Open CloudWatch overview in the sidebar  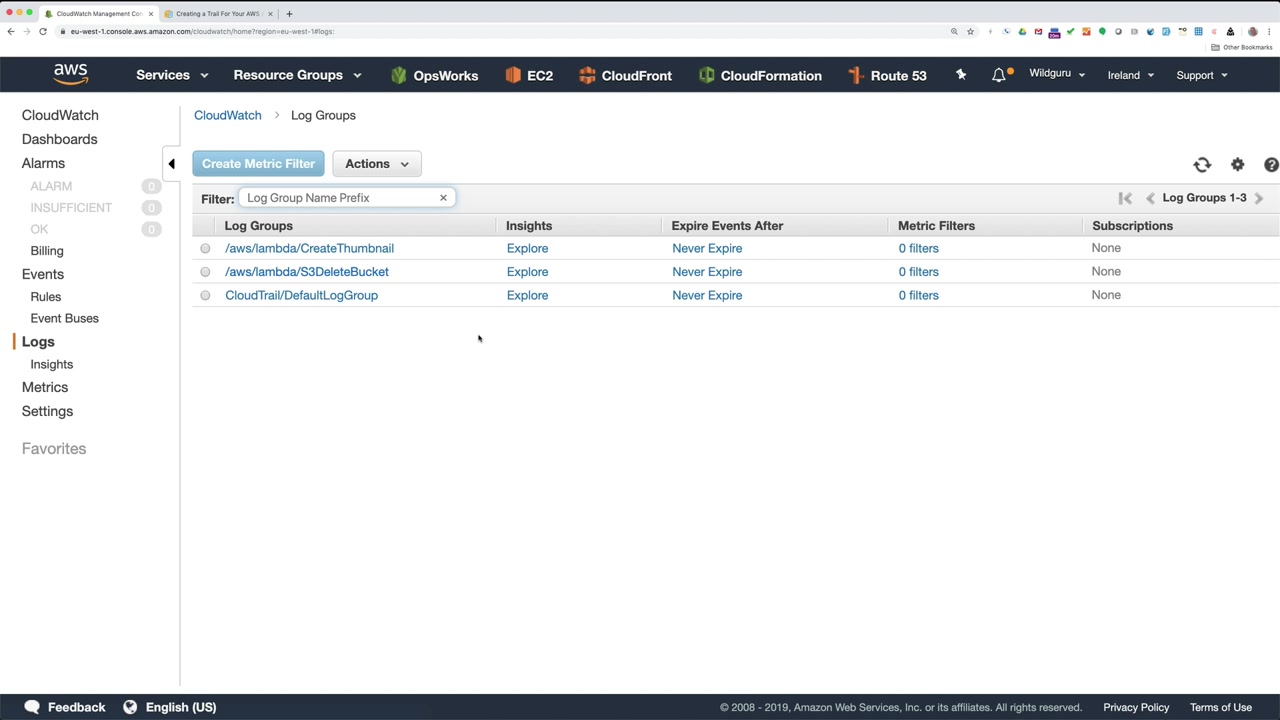(x=60, y=115)
